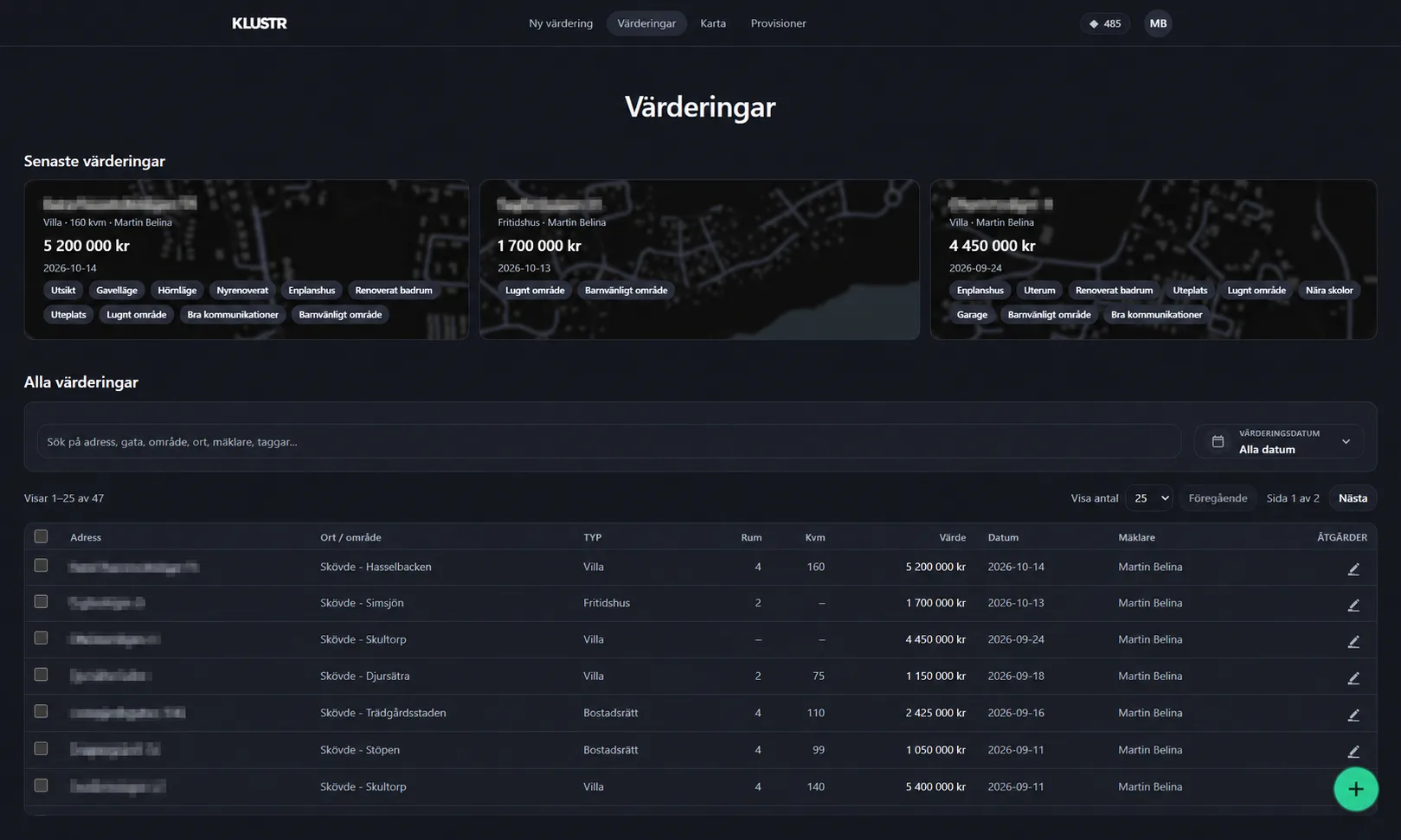Edit the Skövde - Djursätra valuation
The height and width of the screenshot is (840, 1401).
coord(1353,677)
